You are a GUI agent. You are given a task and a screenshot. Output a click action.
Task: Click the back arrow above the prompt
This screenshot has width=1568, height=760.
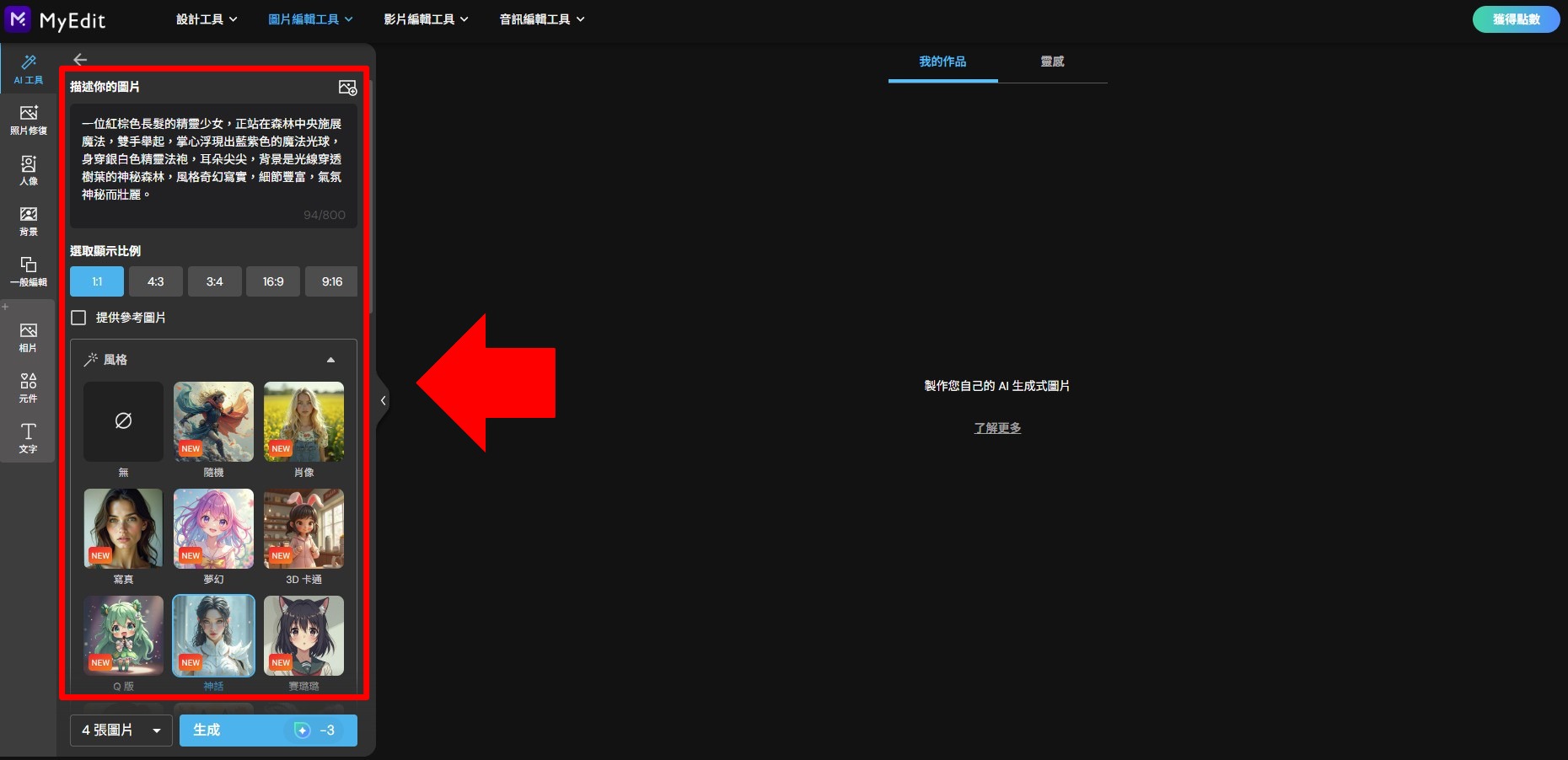click(80, 59)
